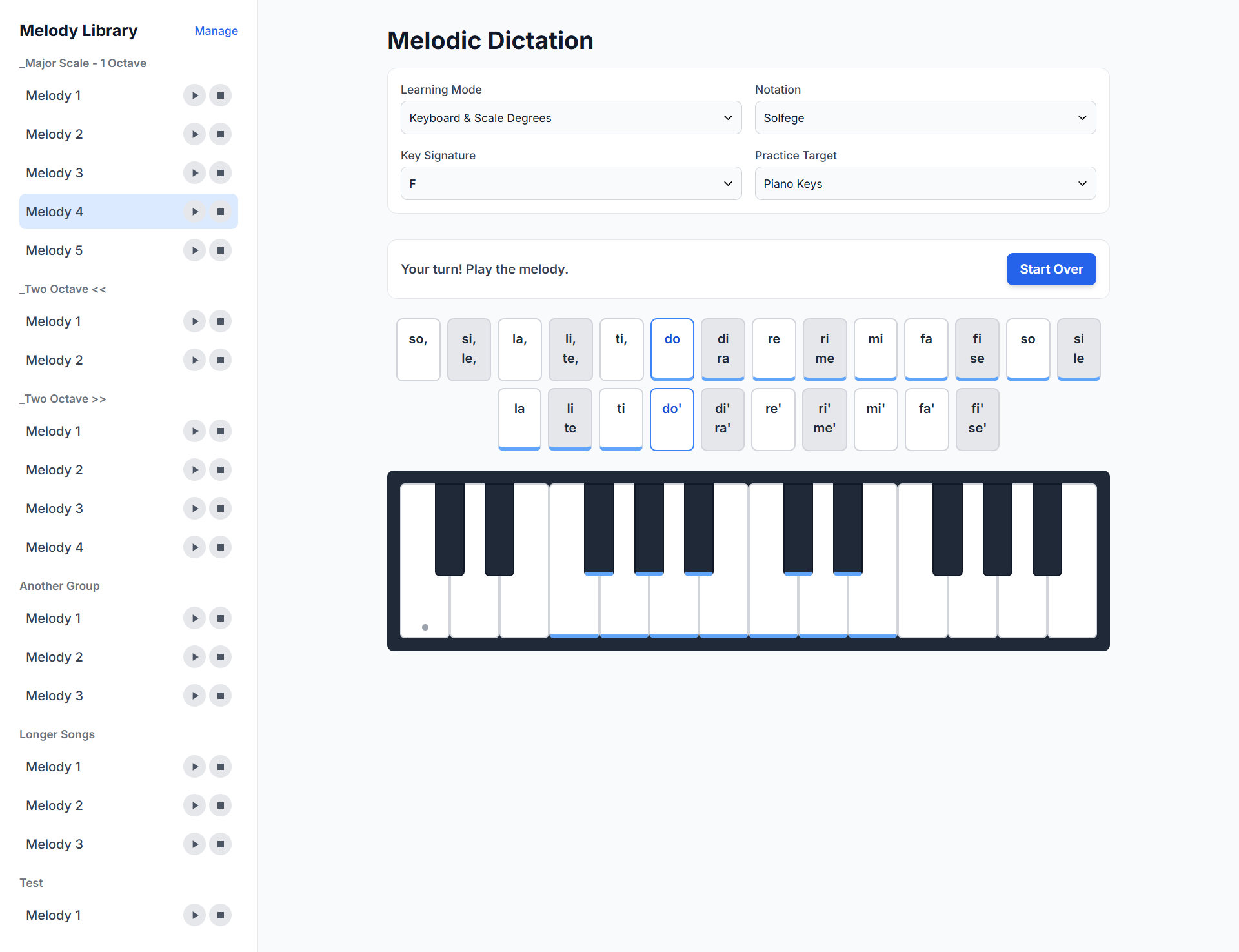Change the Key Signature selection

pos(570,183)
